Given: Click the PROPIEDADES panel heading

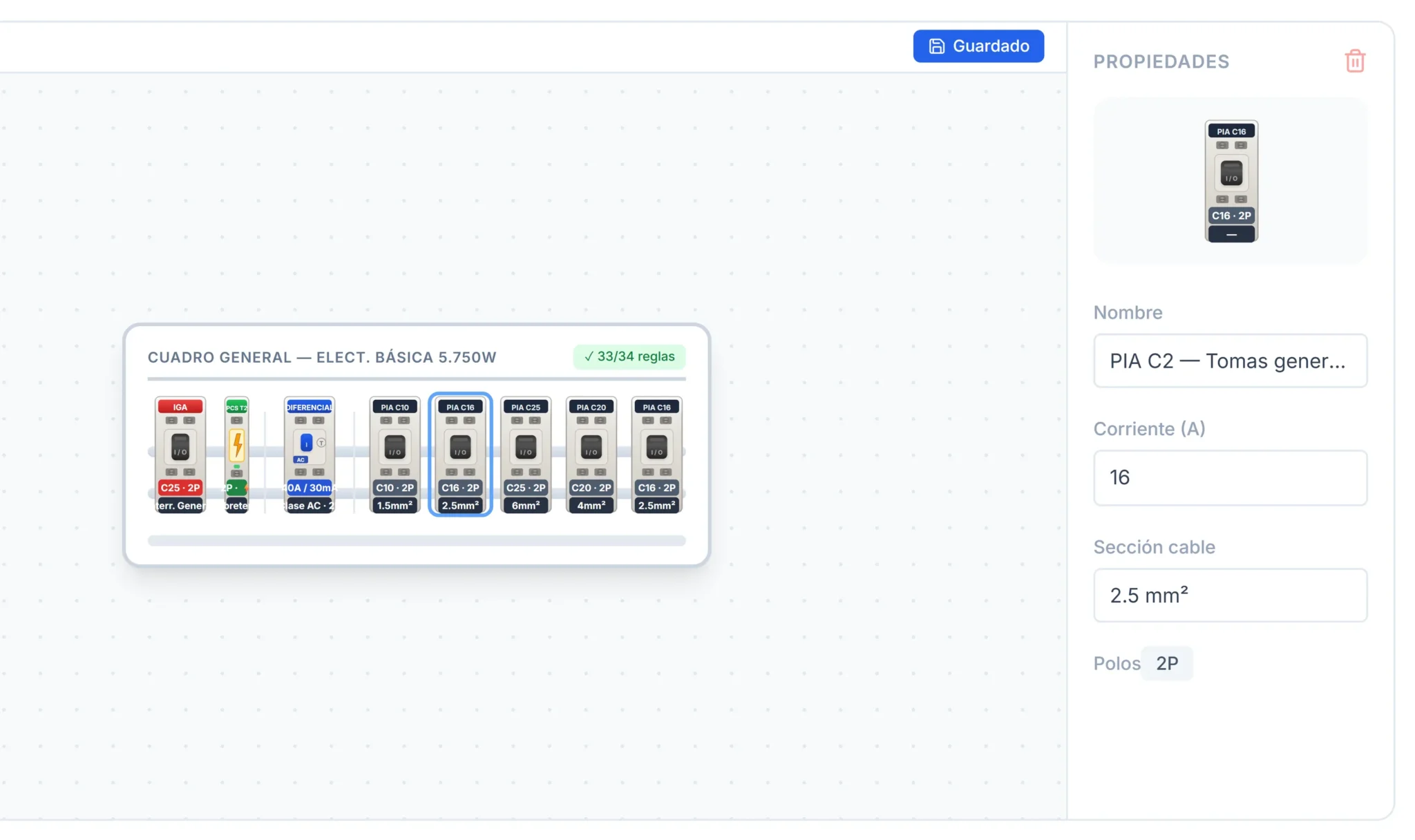Looking at the screenshot, I should coord(1161,61).
